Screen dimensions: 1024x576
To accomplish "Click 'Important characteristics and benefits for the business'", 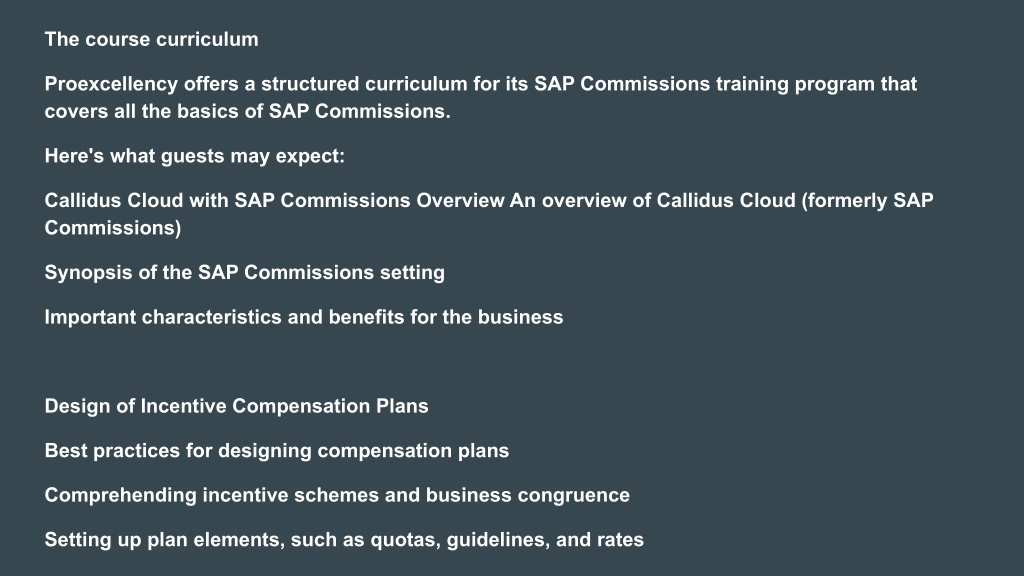I will coord(304,317).
